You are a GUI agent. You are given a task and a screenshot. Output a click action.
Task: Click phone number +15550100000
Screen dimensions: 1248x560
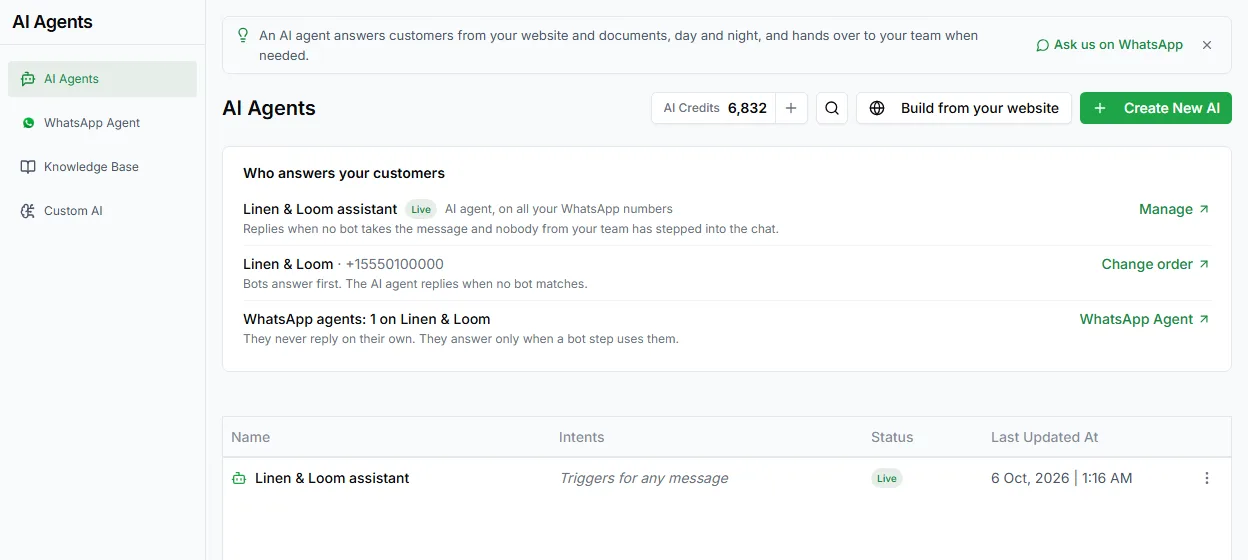coord(395,264)
